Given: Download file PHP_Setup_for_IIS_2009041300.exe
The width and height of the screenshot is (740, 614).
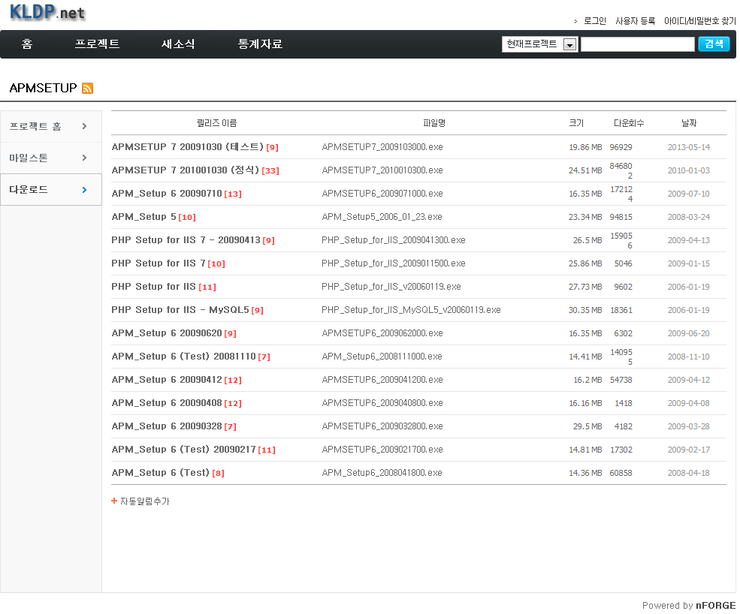Looking at the screenshot, I should tap(394, 240).
